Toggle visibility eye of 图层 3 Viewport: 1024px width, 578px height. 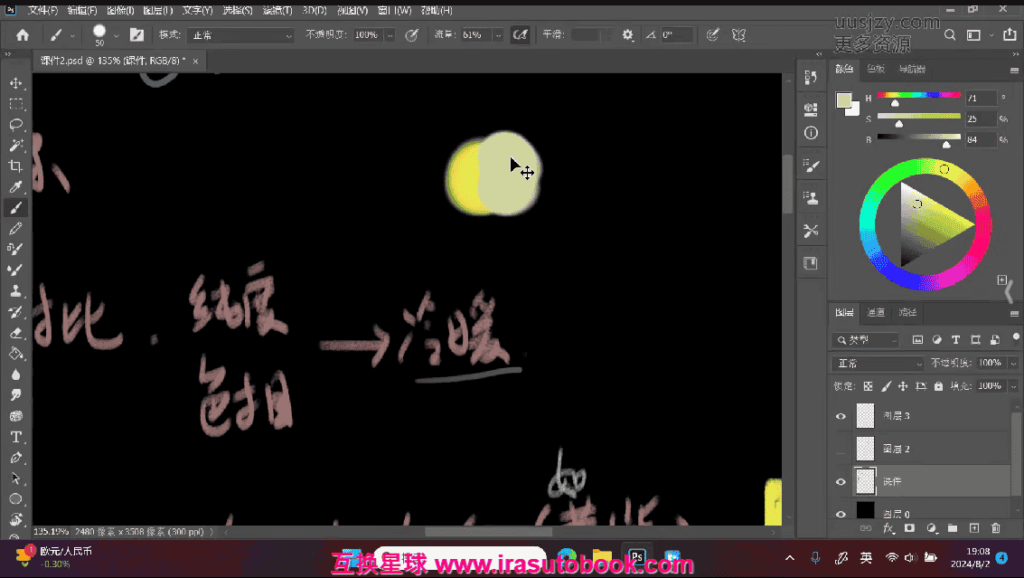tap(840, 416)
